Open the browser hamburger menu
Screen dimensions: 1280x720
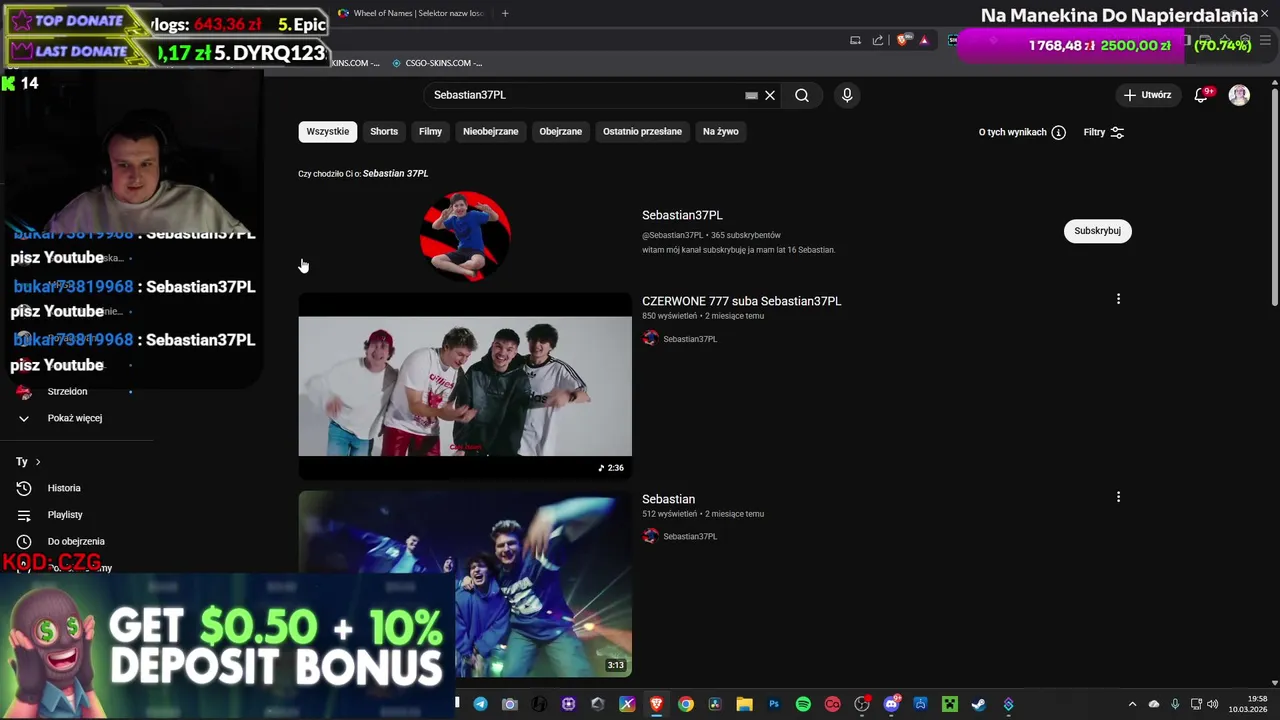(x=1266, y=40)
